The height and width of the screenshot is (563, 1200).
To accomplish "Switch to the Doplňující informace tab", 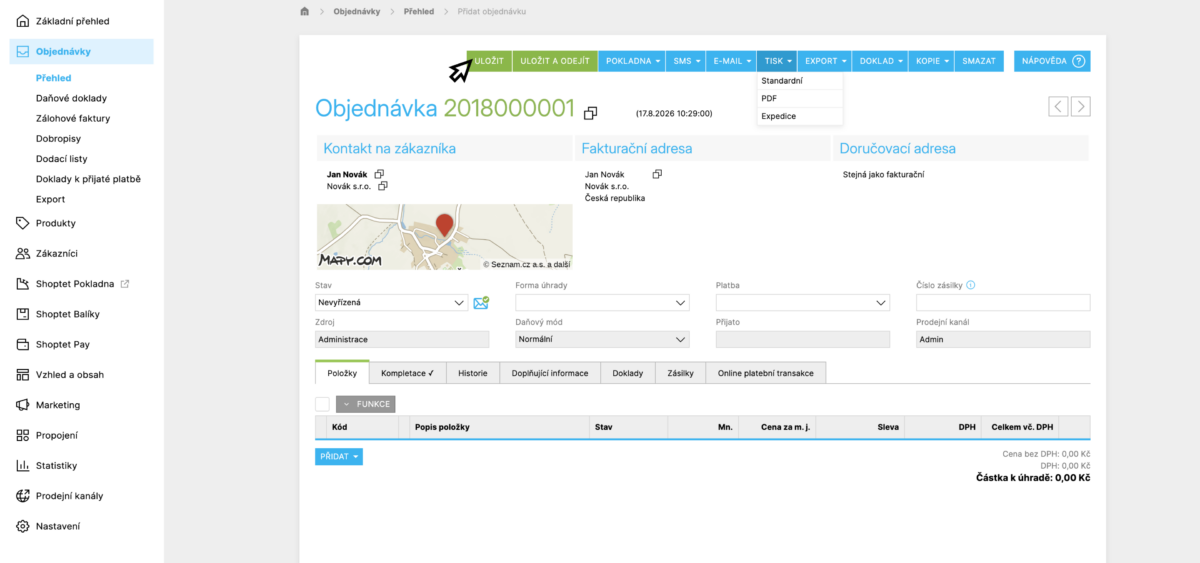I will [x=550, y=373].
